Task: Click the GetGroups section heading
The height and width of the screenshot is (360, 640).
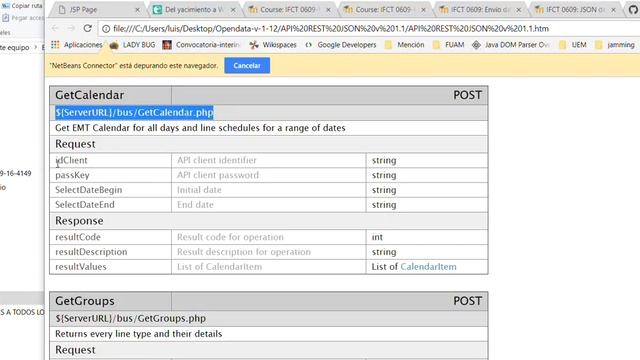Action: coord(85,301)
